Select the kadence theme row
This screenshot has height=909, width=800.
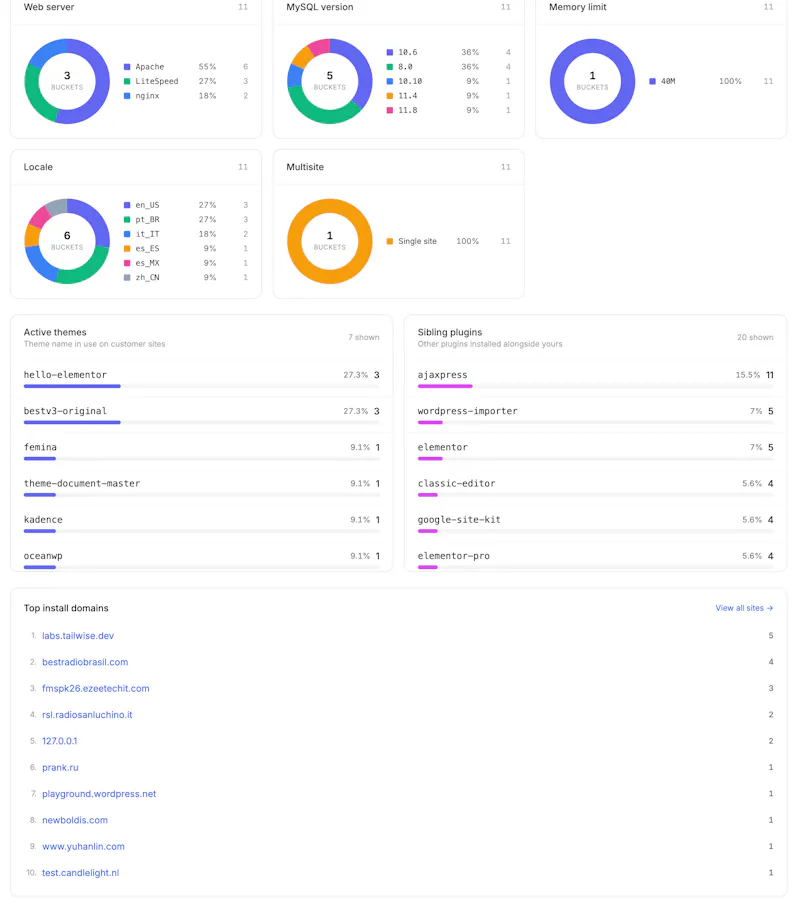pos(202,524)
